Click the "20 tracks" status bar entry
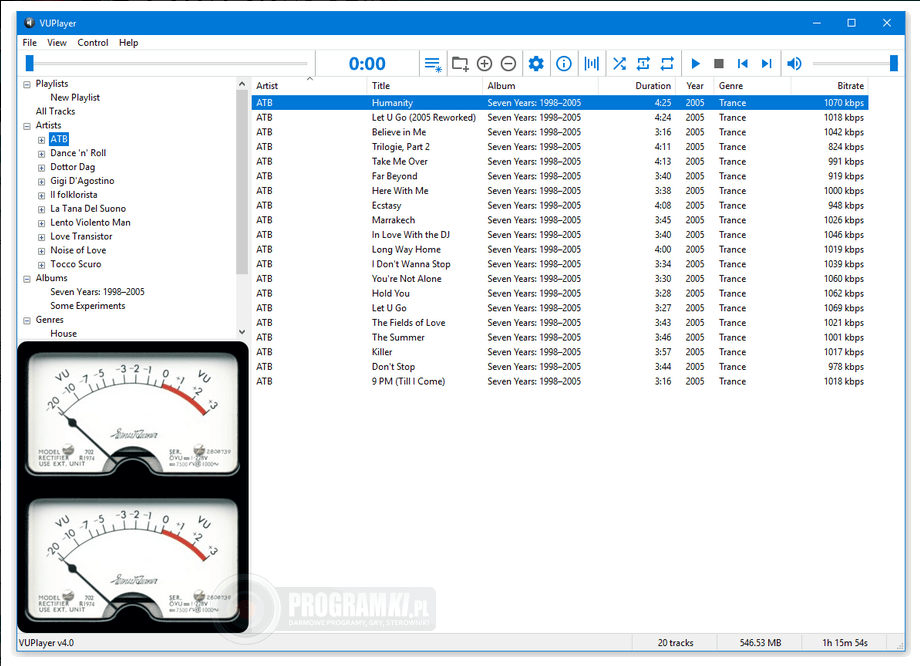The height and width of the screenshot is (666, 920). tap(675, 643)
